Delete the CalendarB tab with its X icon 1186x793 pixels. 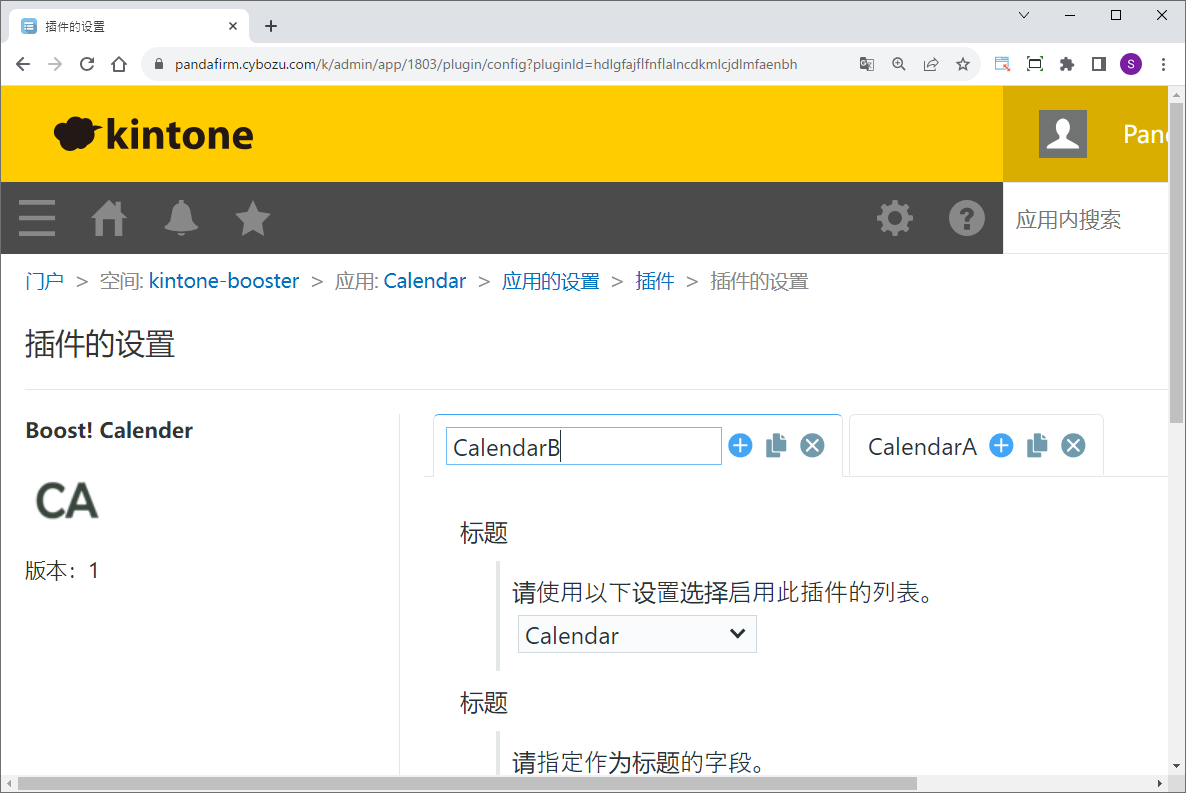pos(812,446)
